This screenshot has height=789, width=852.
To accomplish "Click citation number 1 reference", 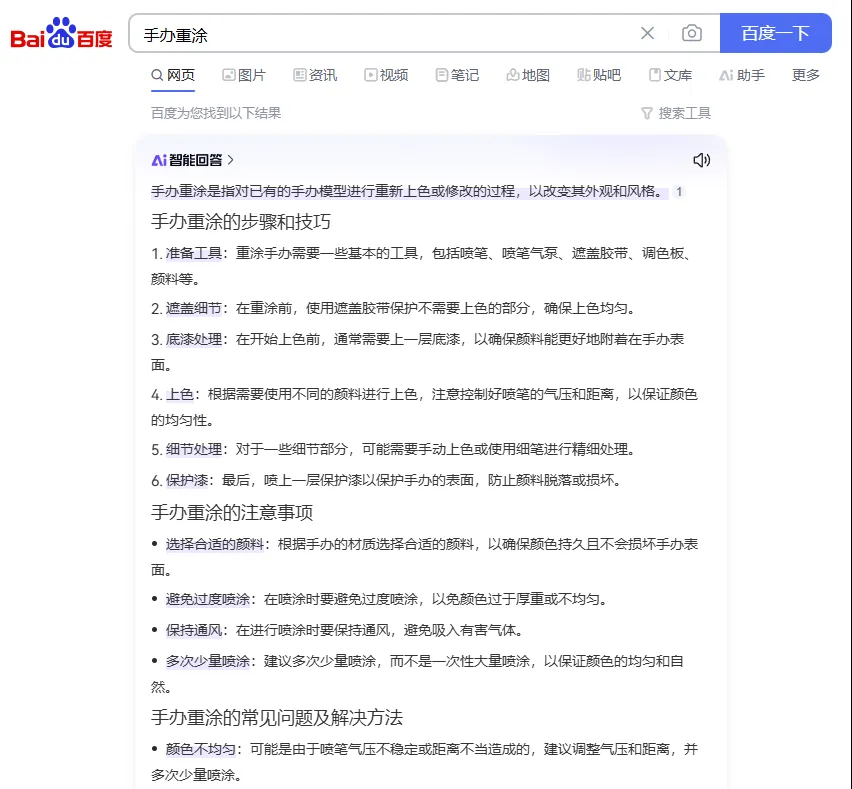I will pyautogui.click(x=679, y=192).
